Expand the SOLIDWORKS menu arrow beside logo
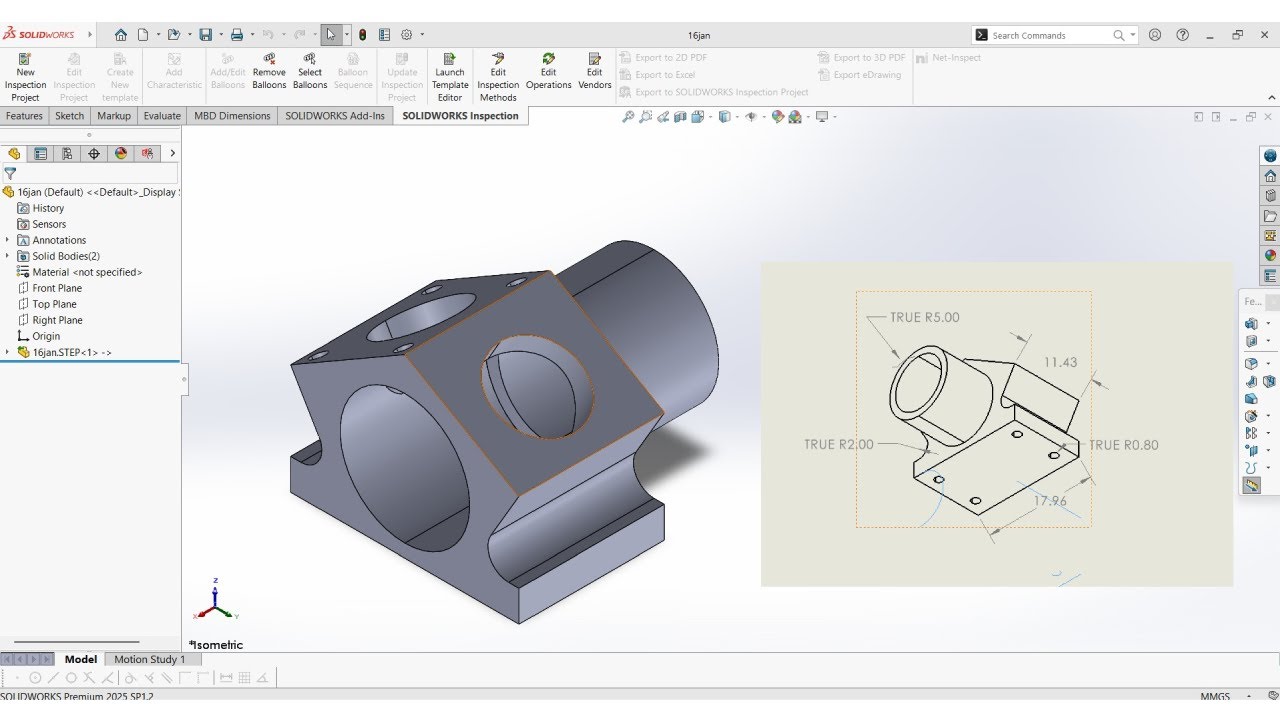The width and height of the screenshot is (1280, 720). pos(90,35)
